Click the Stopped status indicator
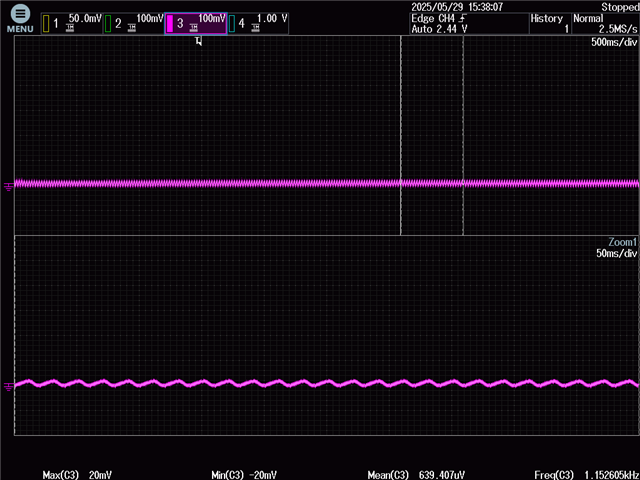Image resolution: width=640 pixels, height=480 pixels. click(620, 7)
